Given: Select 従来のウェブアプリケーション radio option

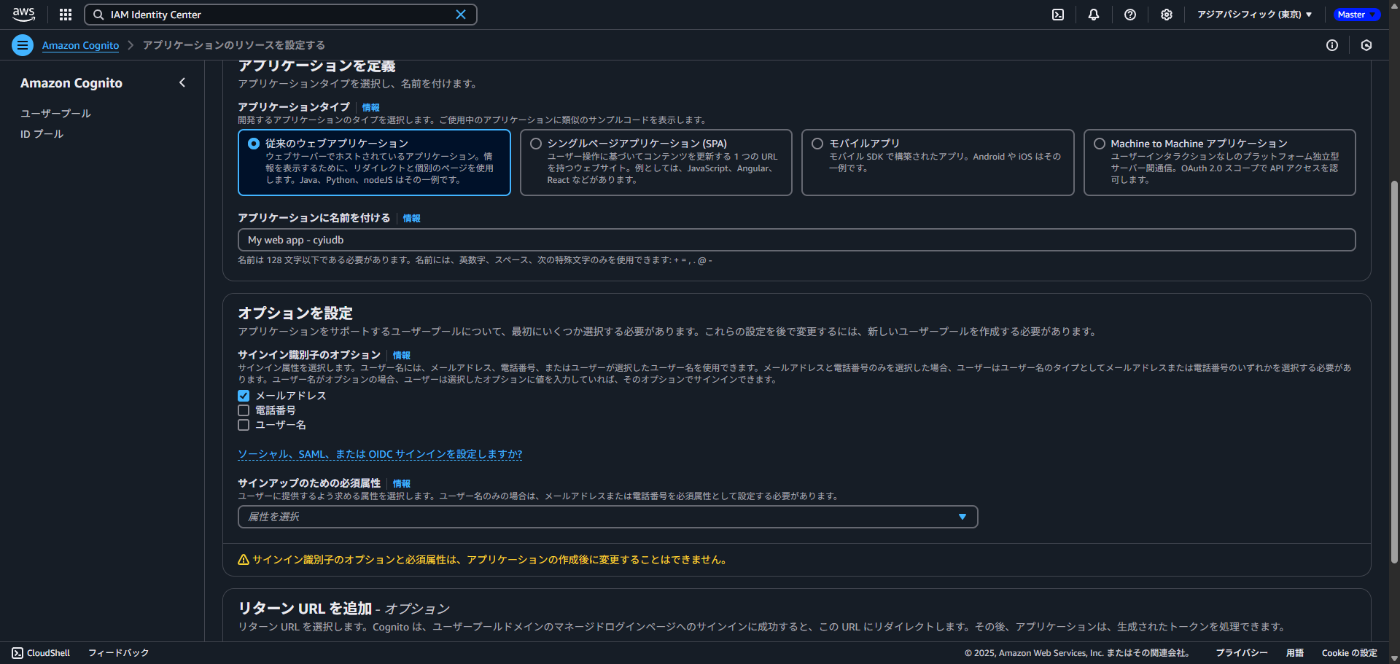Looking at the screenshot, I should click(254, 144).
